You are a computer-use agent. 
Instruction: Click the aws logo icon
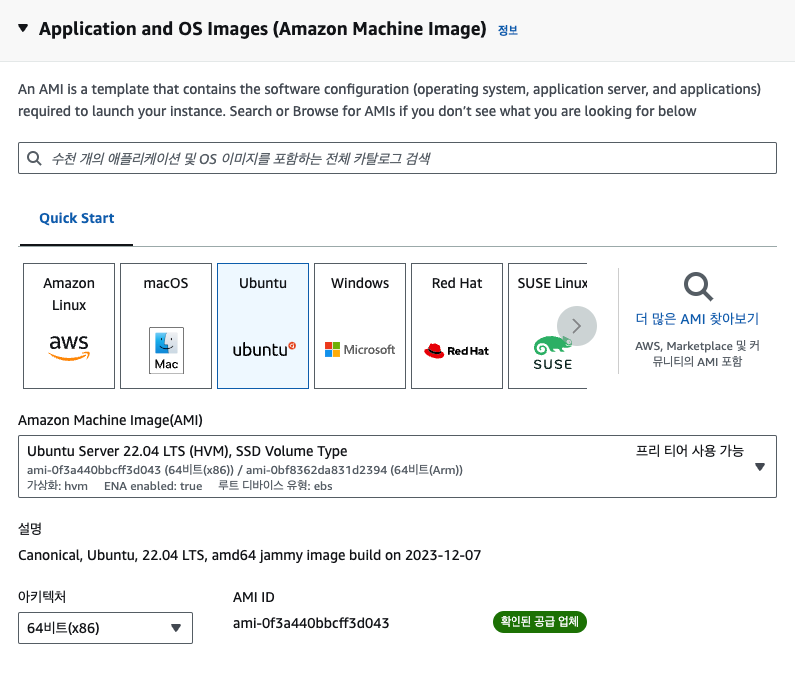[69, 347]
